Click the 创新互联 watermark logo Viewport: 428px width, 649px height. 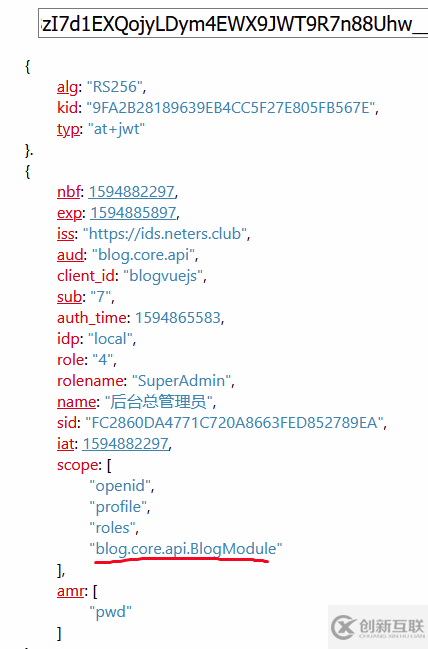click(378, 627)
